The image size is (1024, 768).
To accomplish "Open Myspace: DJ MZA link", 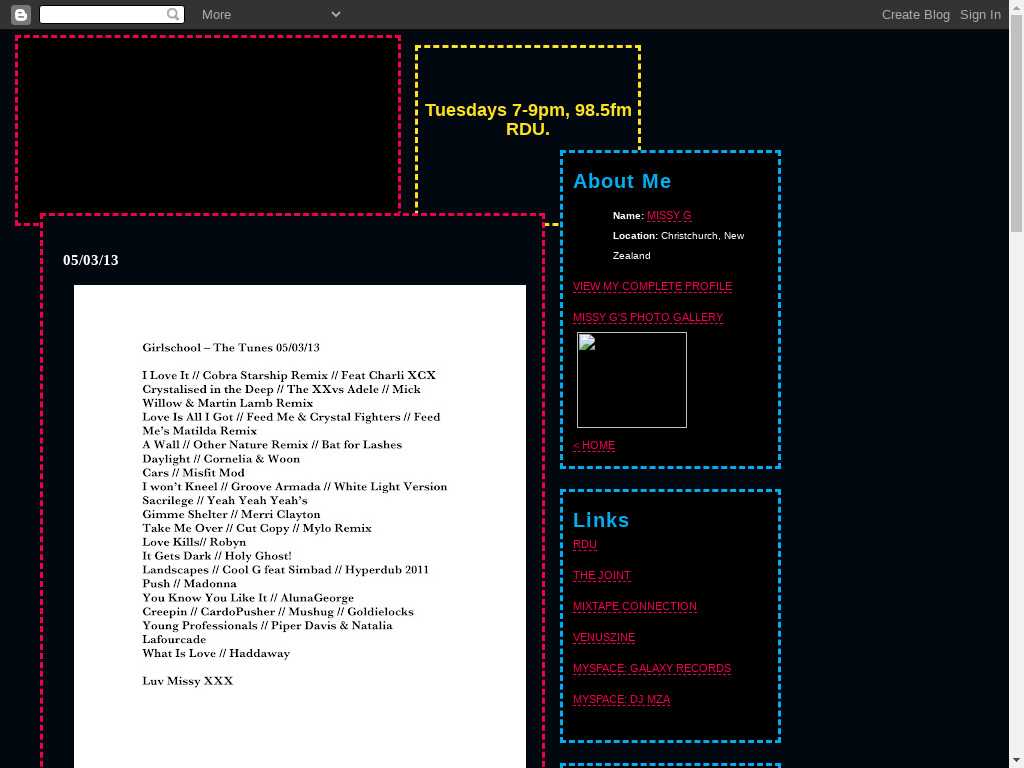I will coord(621,700).
